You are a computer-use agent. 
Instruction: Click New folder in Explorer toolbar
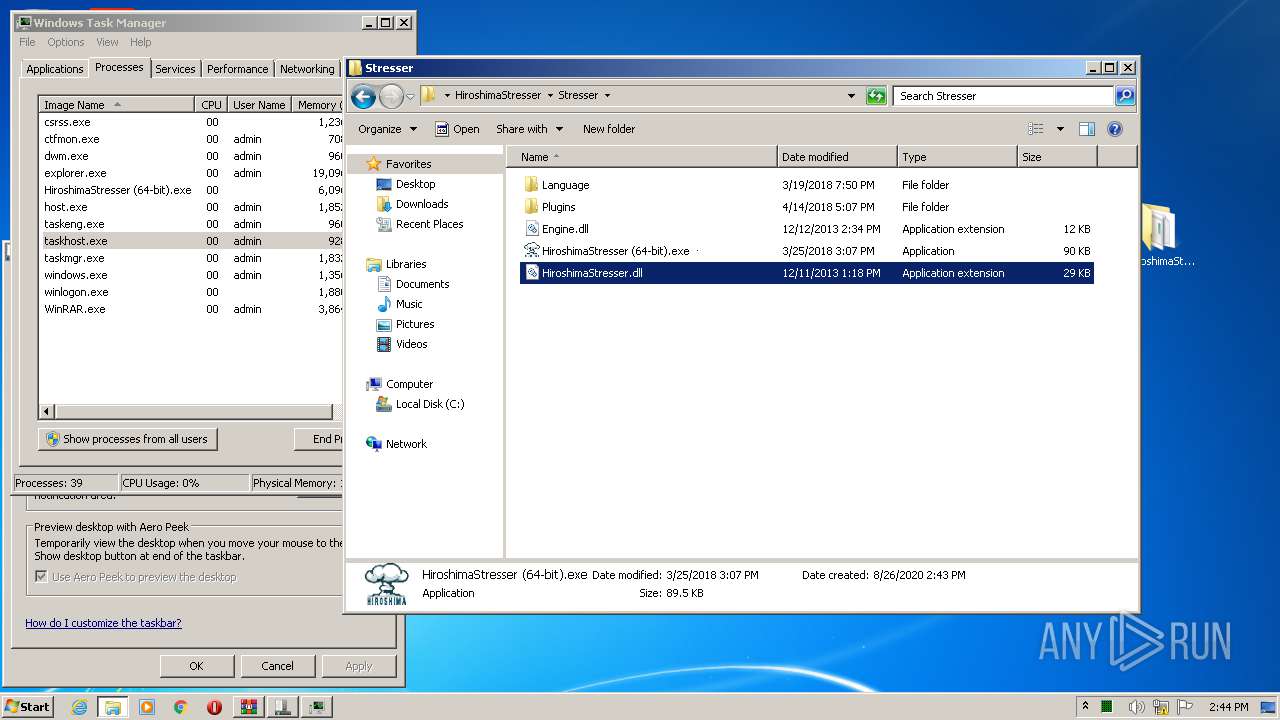coord(609,129)
